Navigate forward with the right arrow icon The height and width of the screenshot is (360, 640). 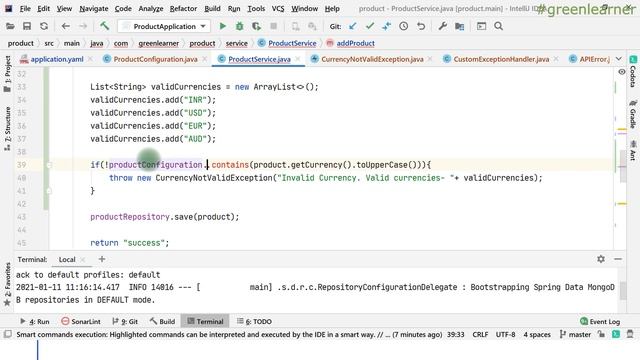[82, 26]
